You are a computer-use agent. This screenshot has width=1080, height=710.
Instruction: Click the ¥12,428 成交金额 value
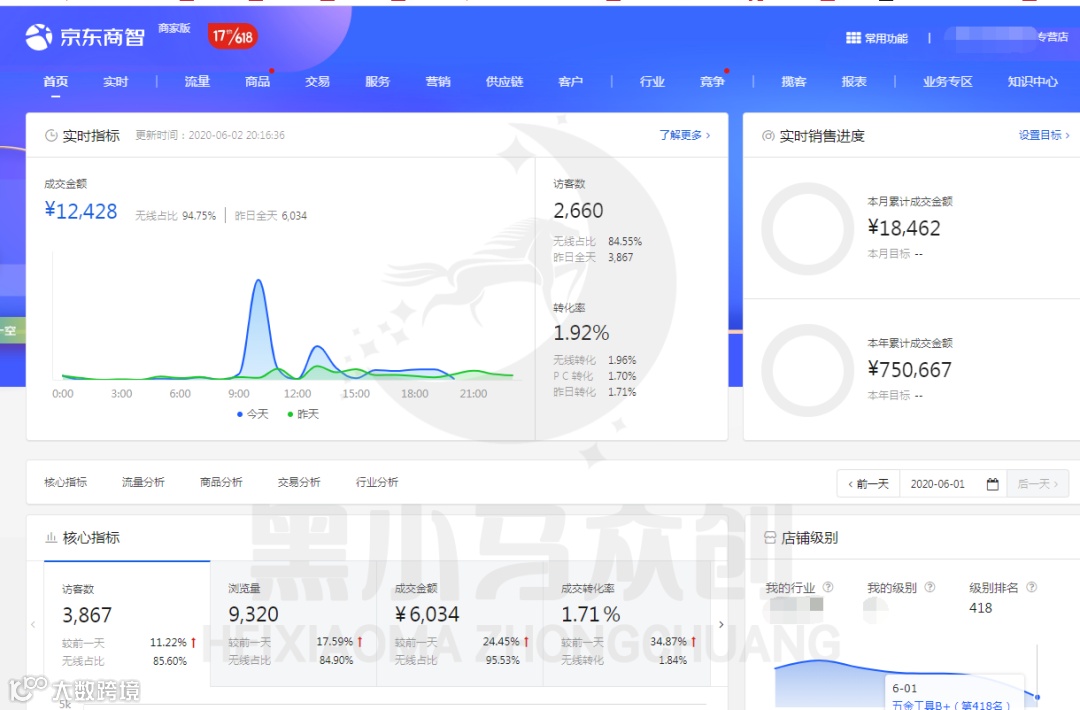pyautogui.click(x=81, y=211)
